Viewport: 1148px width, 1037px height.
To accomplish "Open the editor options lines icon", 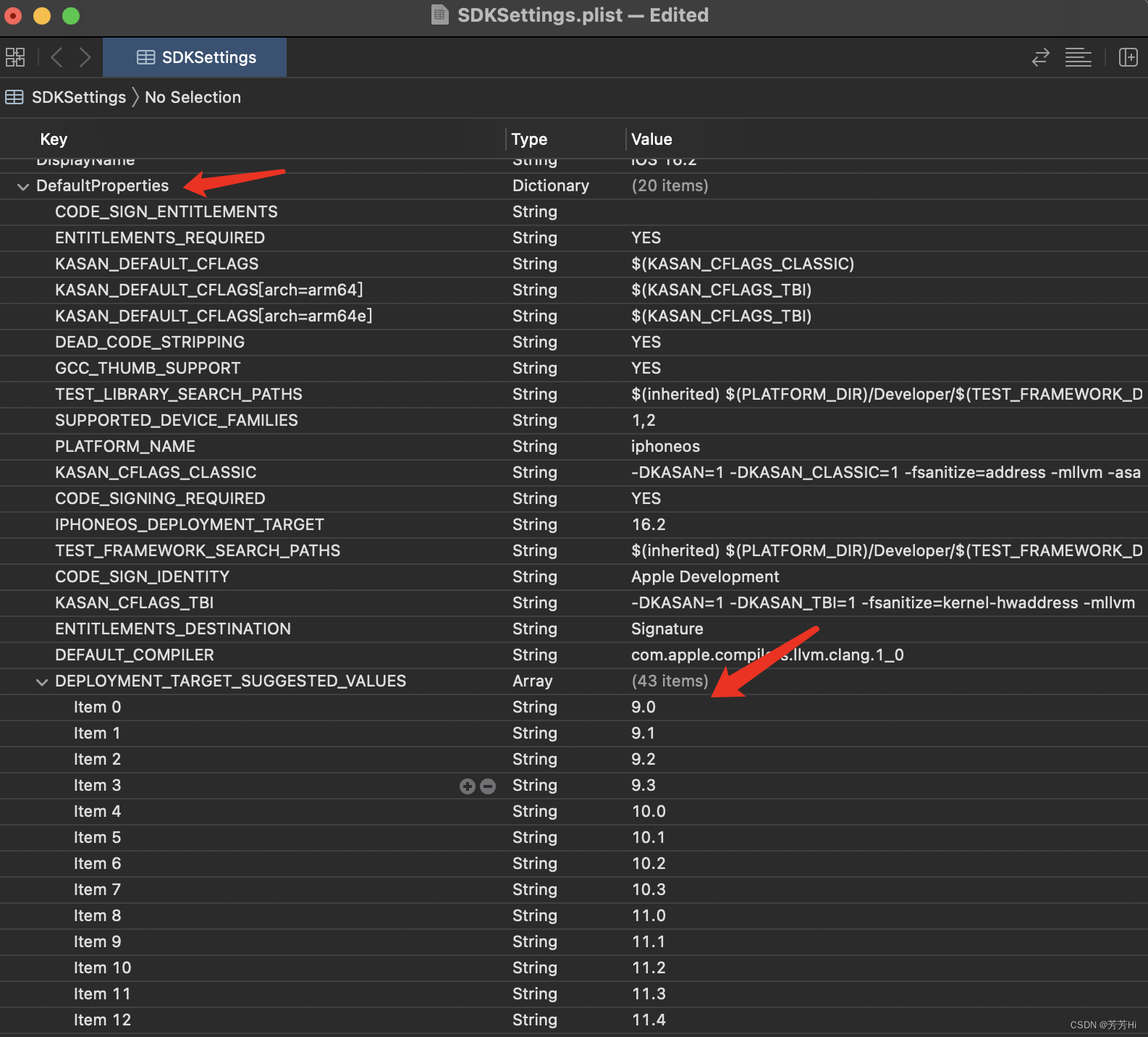I will click(x=1078, y=57).
